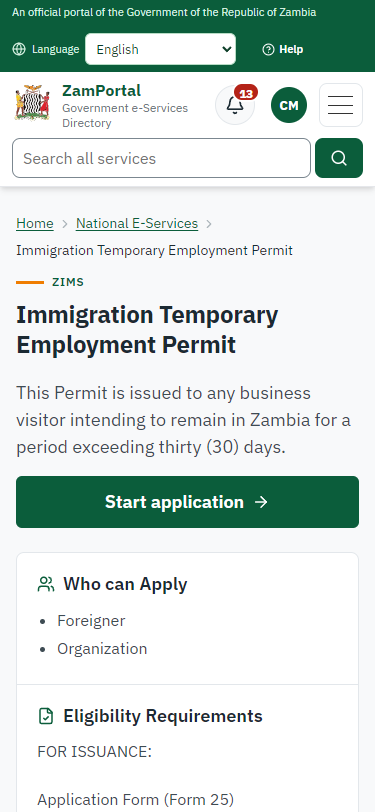Click the Eligibility Requirements heading

163,716
